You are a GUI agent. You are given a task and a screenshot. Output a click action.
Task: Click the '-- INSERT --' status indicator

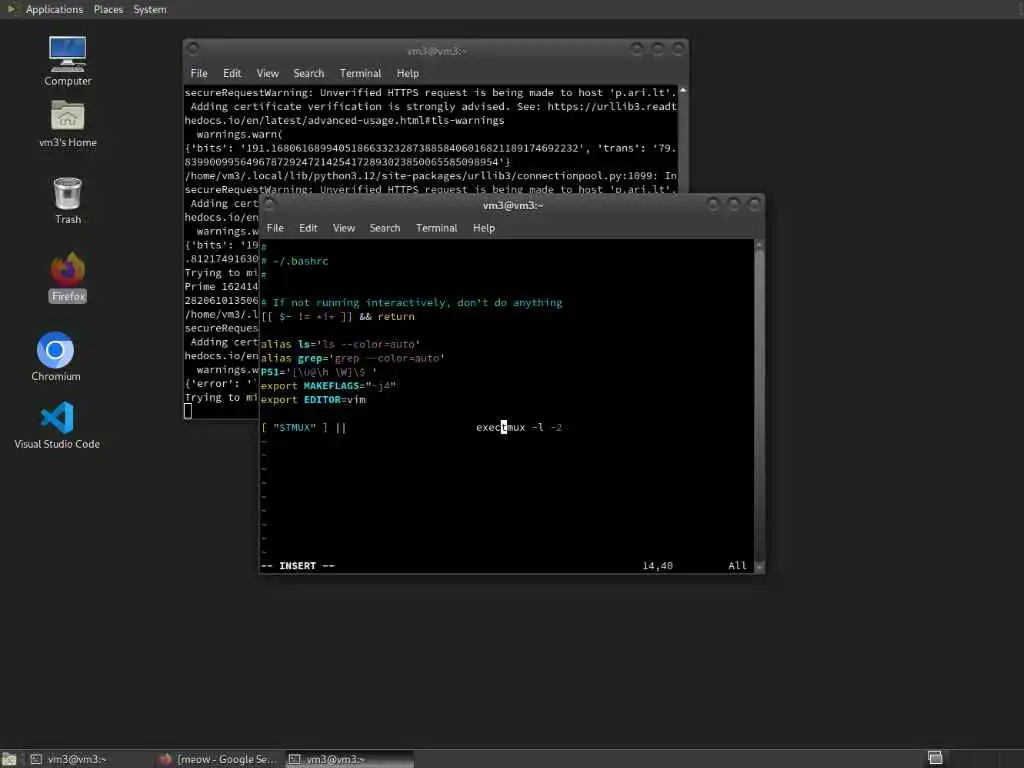coord(298,566)
